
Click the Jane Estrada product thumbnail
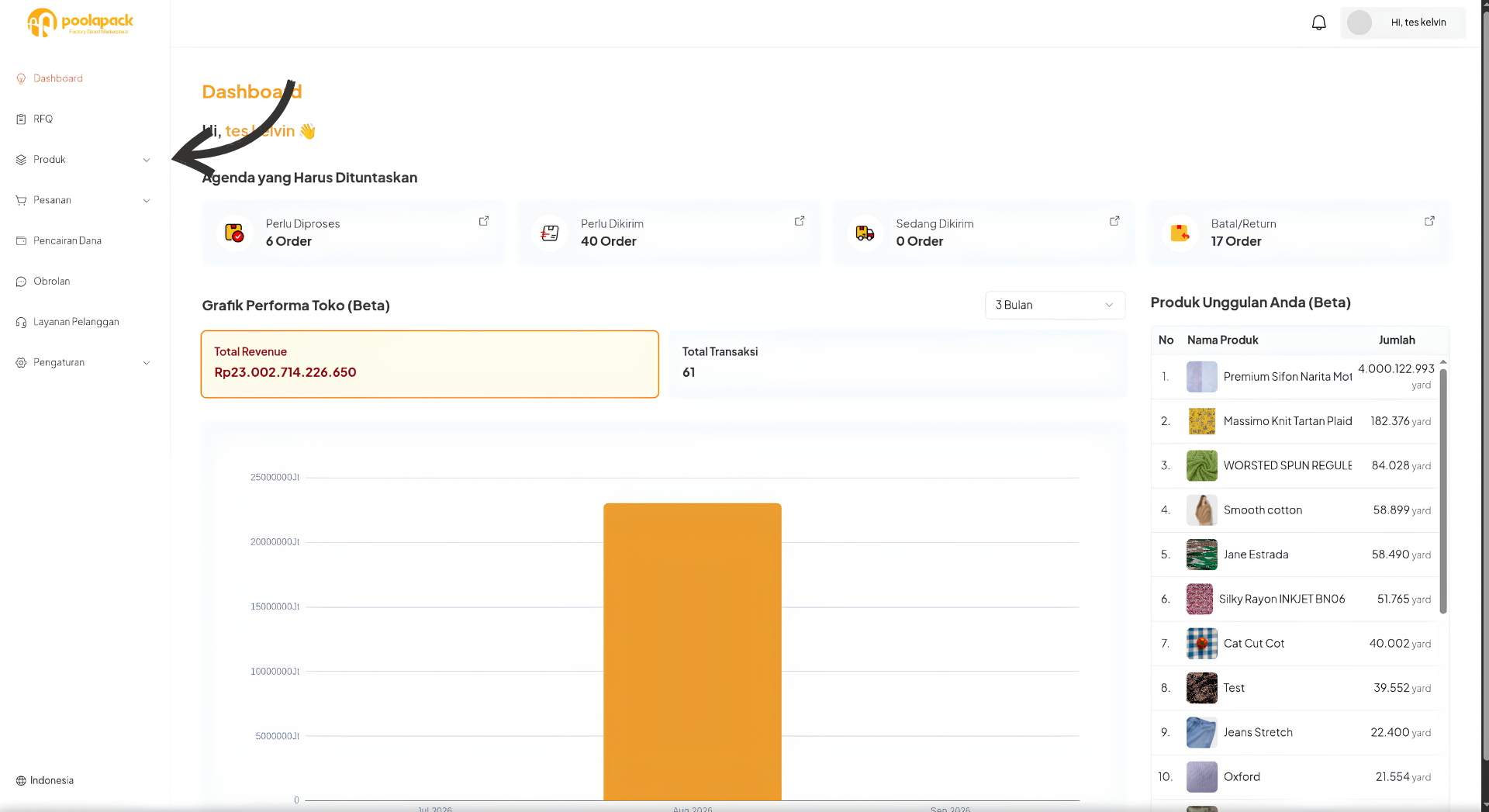1201,555
